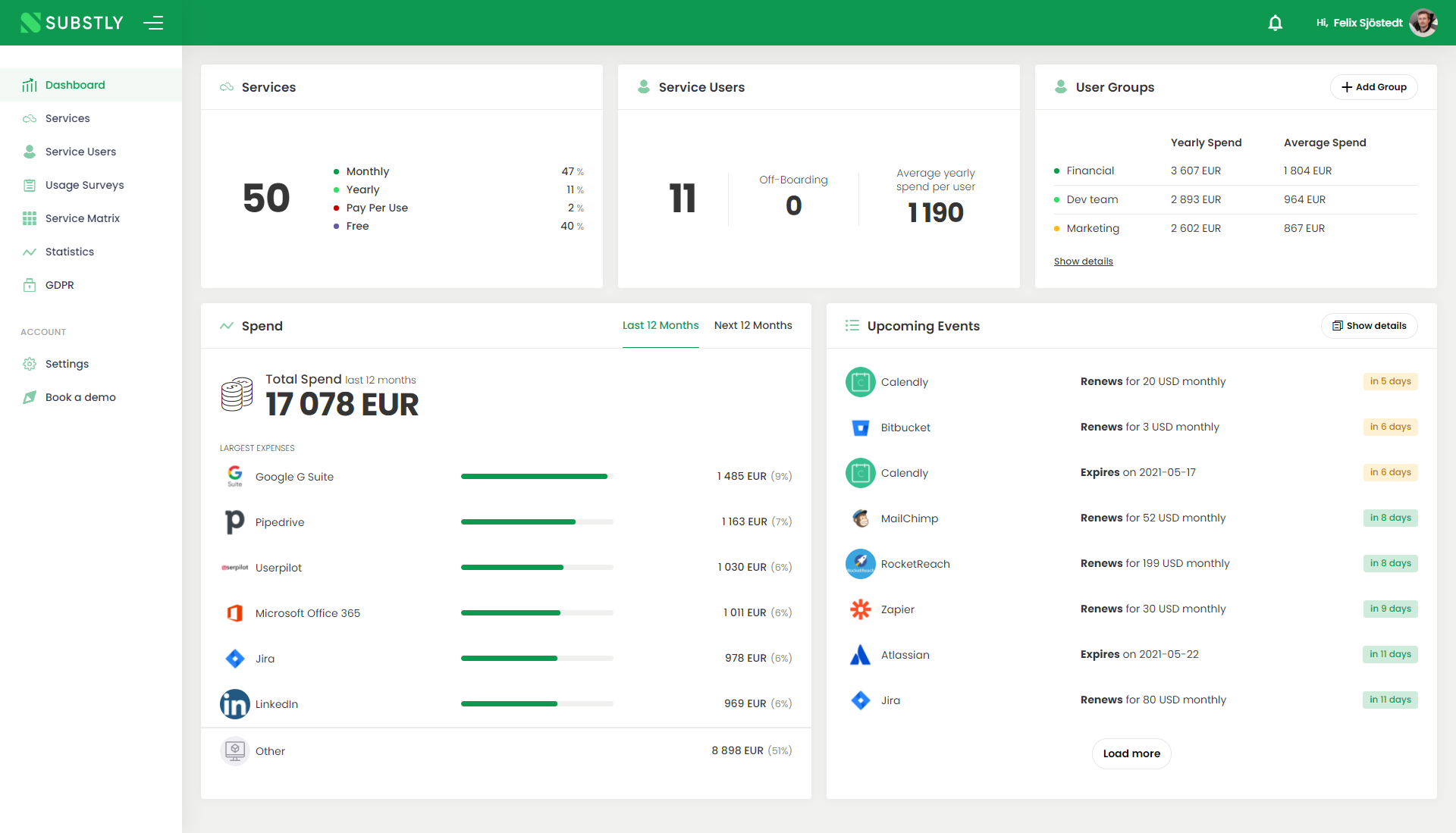Viewport: 1456px width, 833px height.
Task: Click Show details in Upcoming Events
Action: [1369, 326]
